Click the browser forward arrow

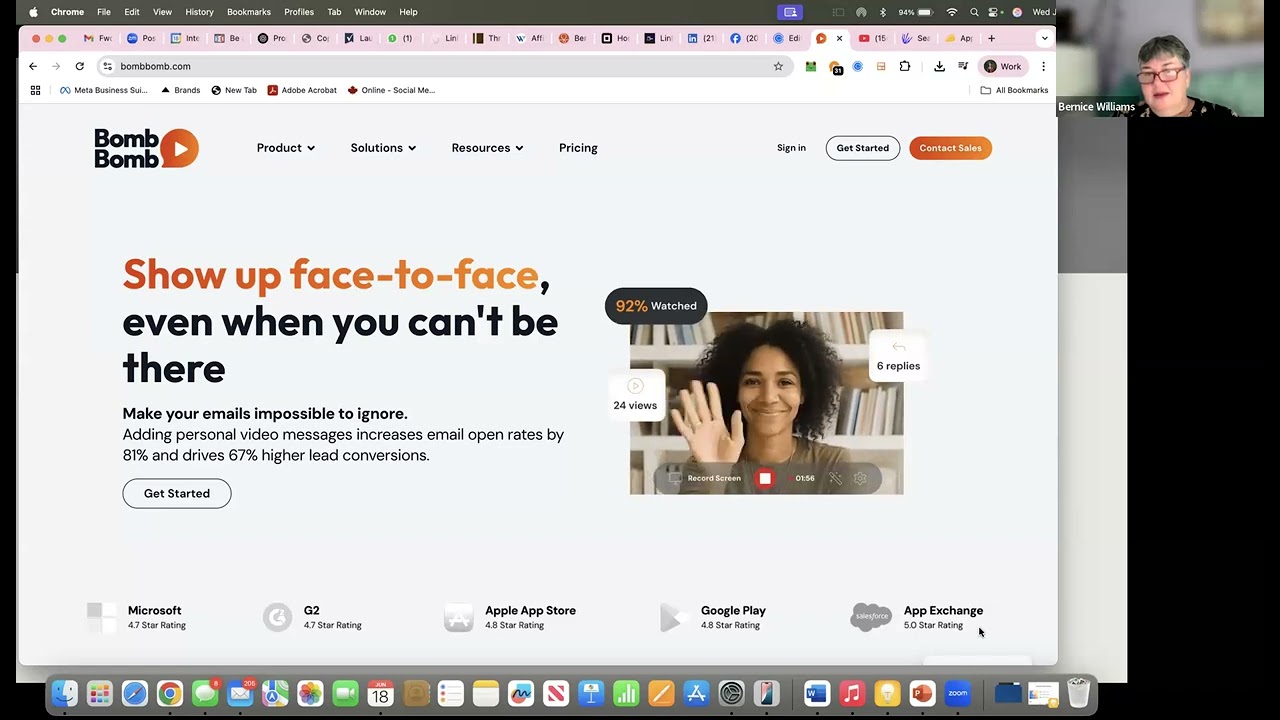tap(56, 66)
